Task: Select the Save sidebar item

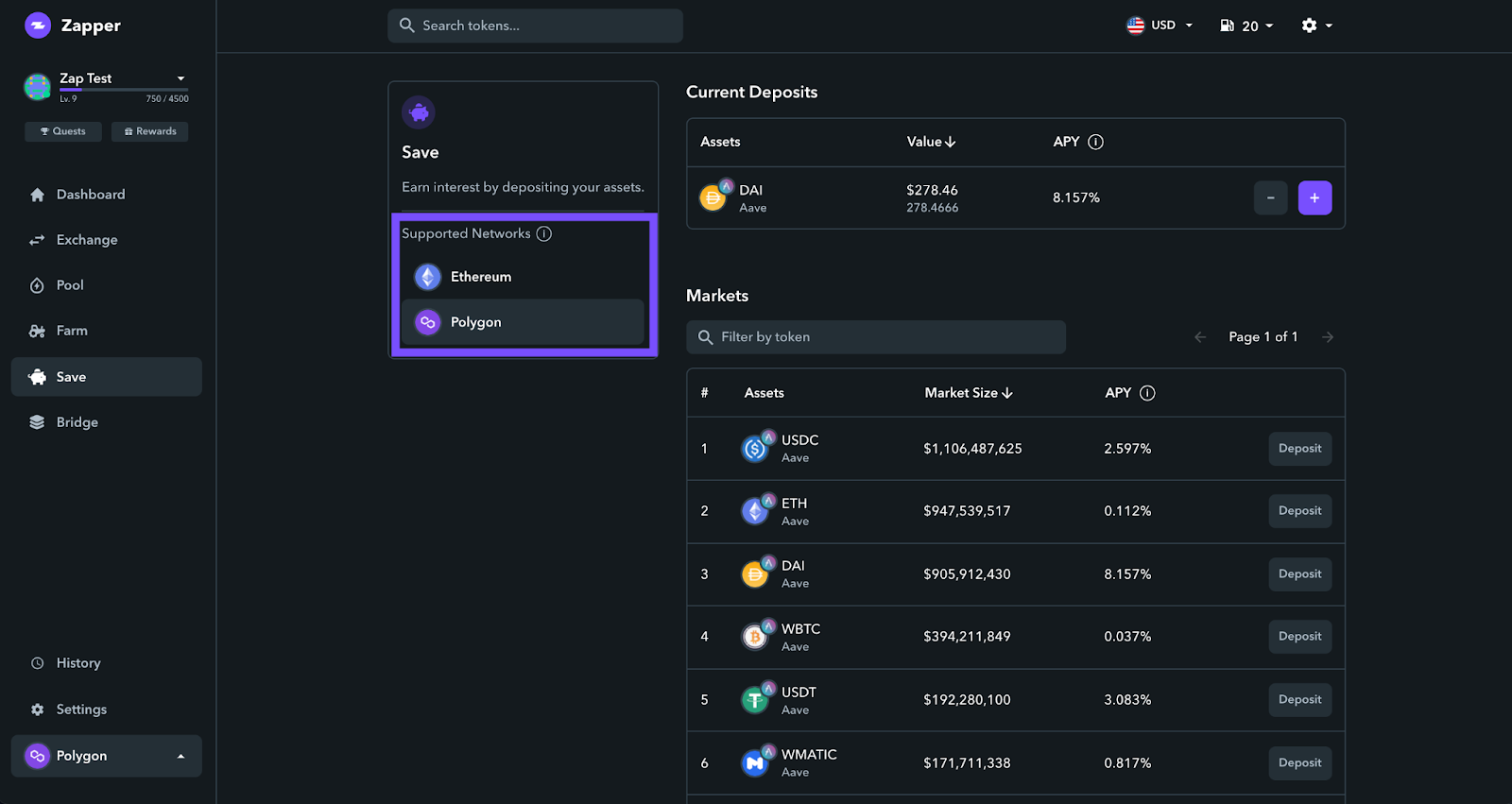Action: coord(107,377)
